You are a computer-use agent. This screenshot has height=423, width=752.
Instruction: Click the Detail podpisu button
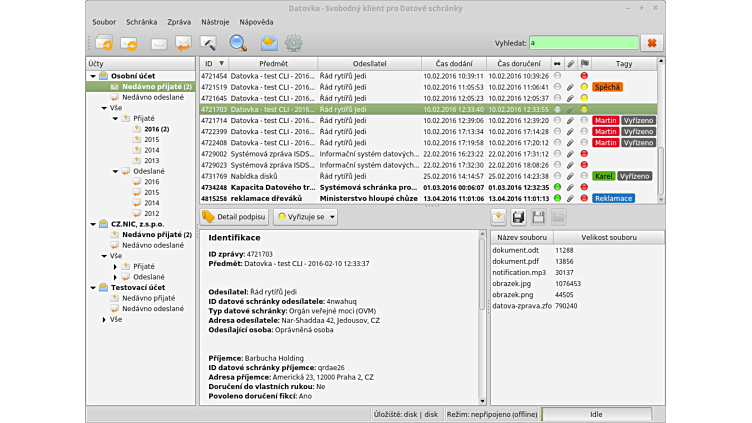pyautogui.click(x=234, y=216)
